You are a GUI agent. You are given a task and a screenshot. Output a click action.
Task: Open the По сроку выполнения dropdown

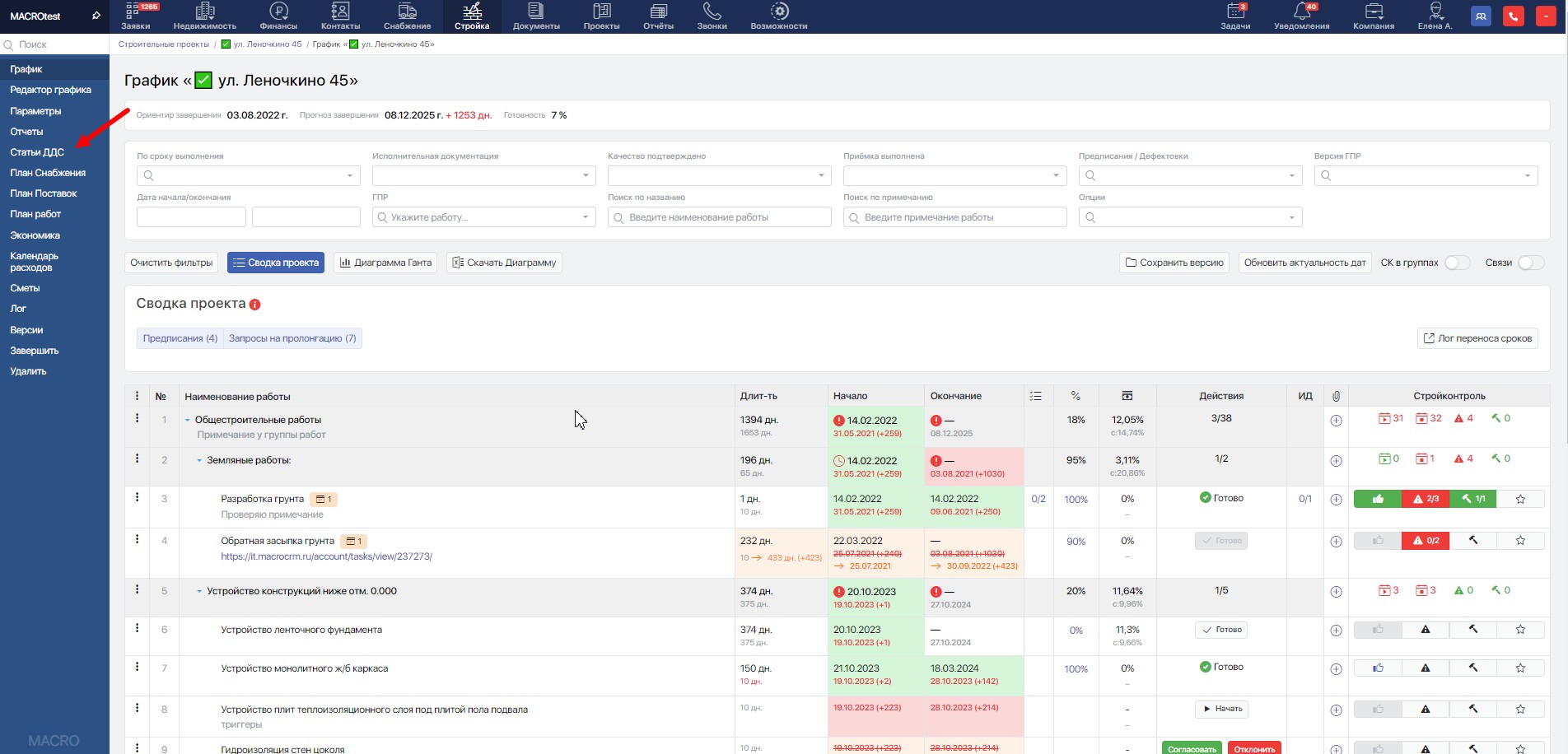pyautogui.click(x=248, y=175)
